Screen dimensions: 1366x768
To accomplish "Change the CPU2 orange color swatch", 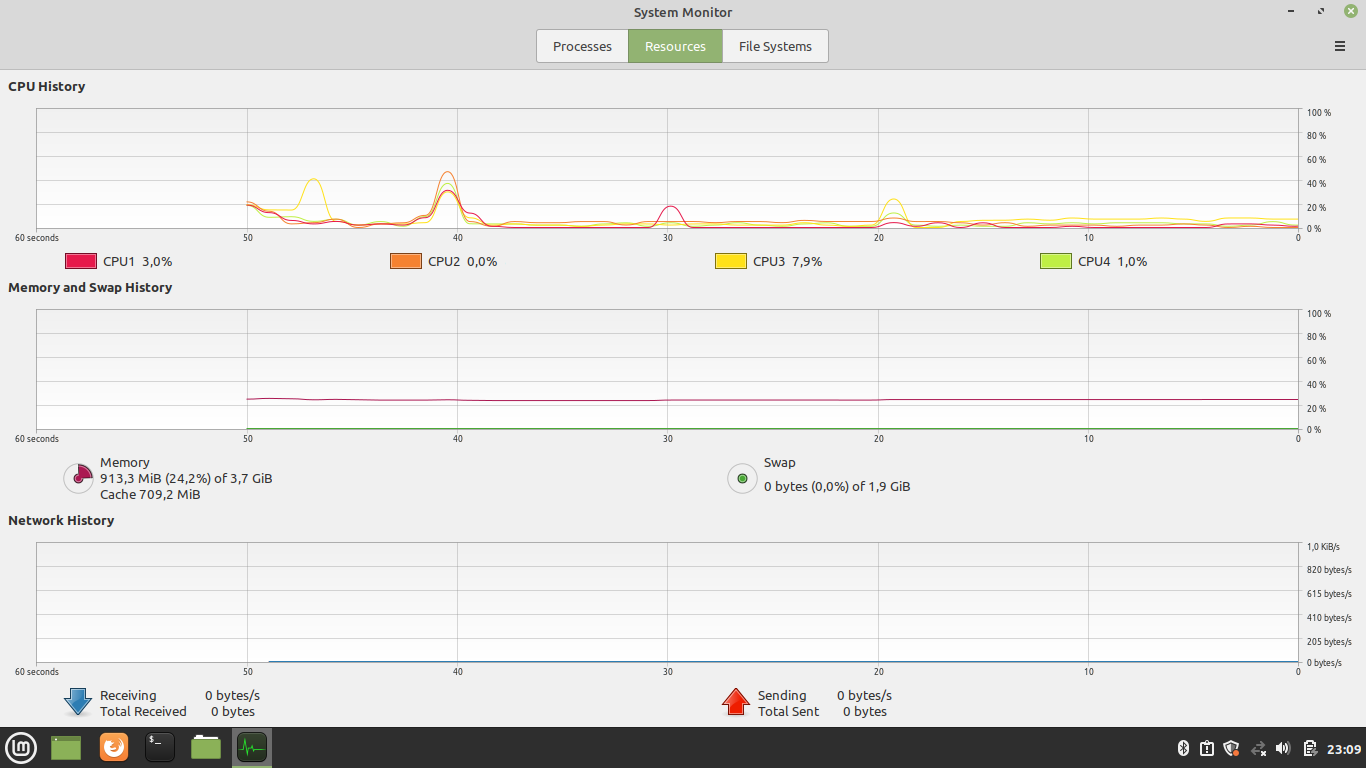I will click(x=405, y=261).
